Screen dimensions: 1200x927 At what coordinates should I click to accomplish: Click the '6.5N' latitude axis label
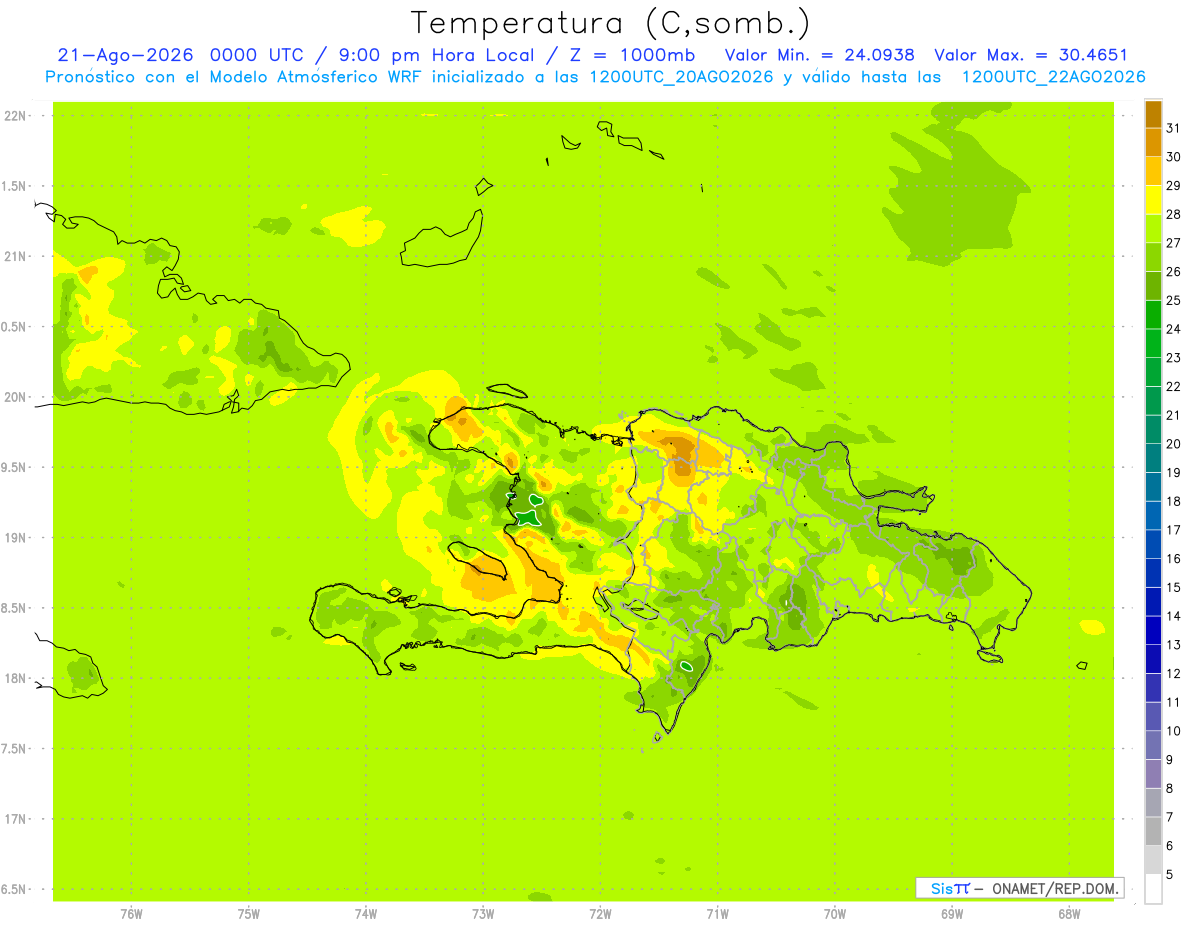tap(15, 890)
